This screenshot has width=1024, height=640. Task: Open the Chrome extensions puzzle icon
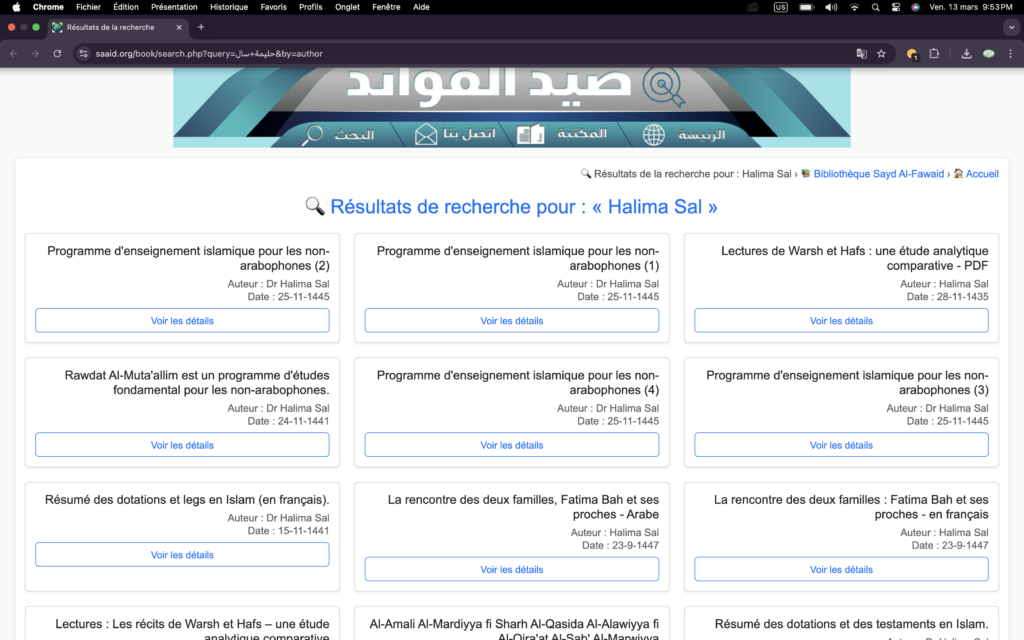point(934,54)
